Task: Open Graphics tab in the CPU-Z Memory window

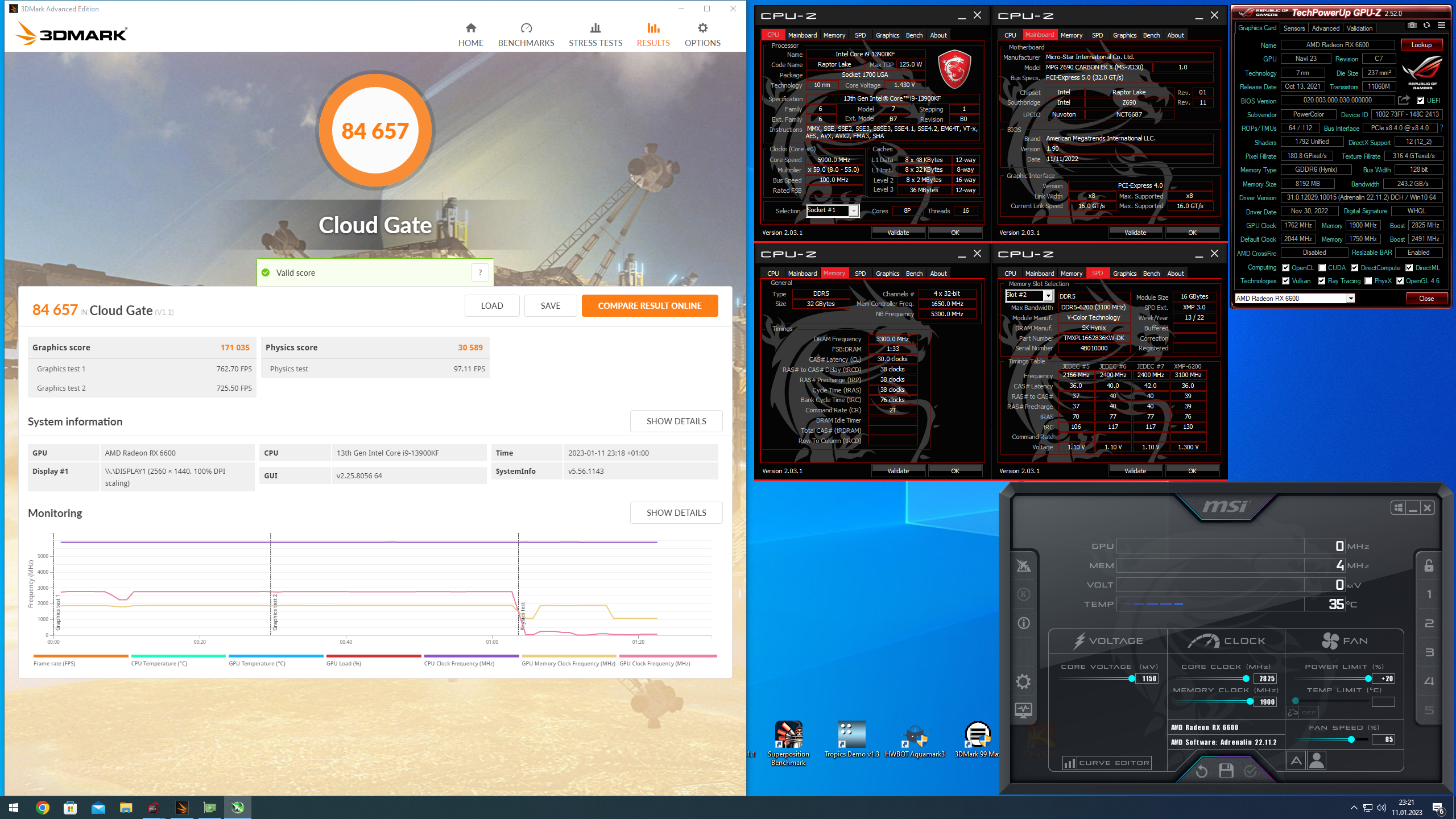Action: (887, 274)
